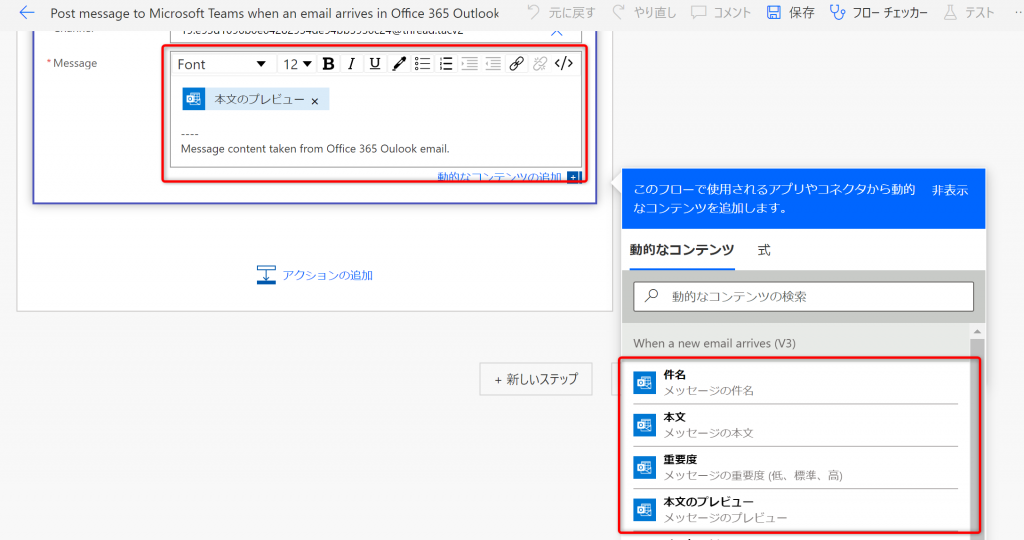Toggle underline formatting

point(375,64)
